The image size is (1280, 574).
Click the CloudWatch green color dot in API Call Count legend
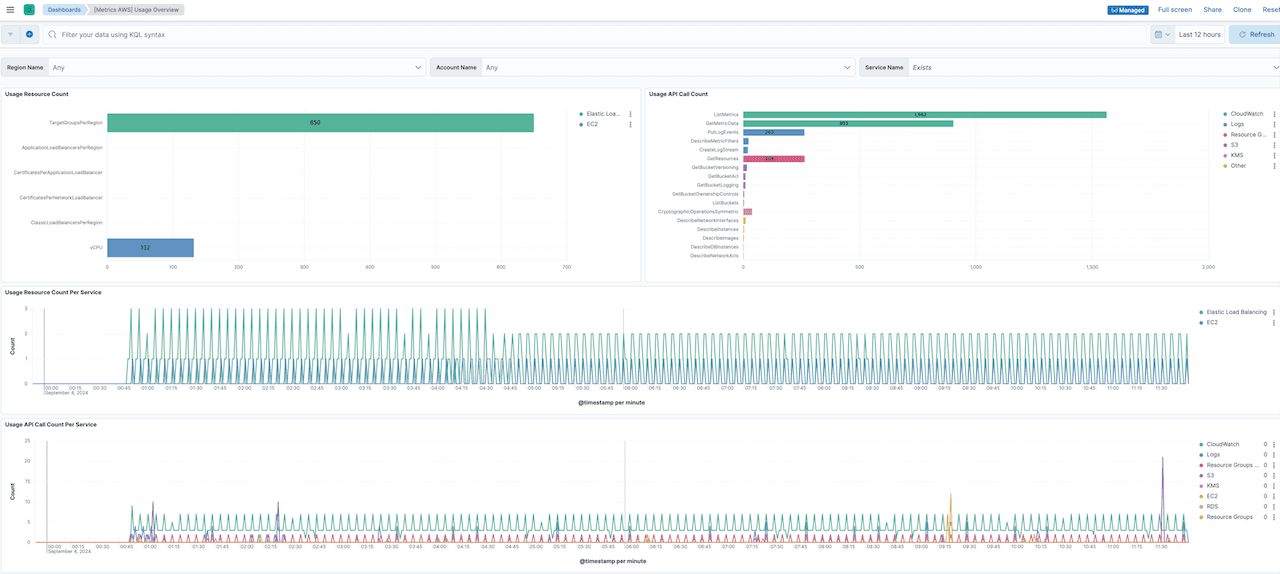pyautogui.click(x=1225, y=114)
